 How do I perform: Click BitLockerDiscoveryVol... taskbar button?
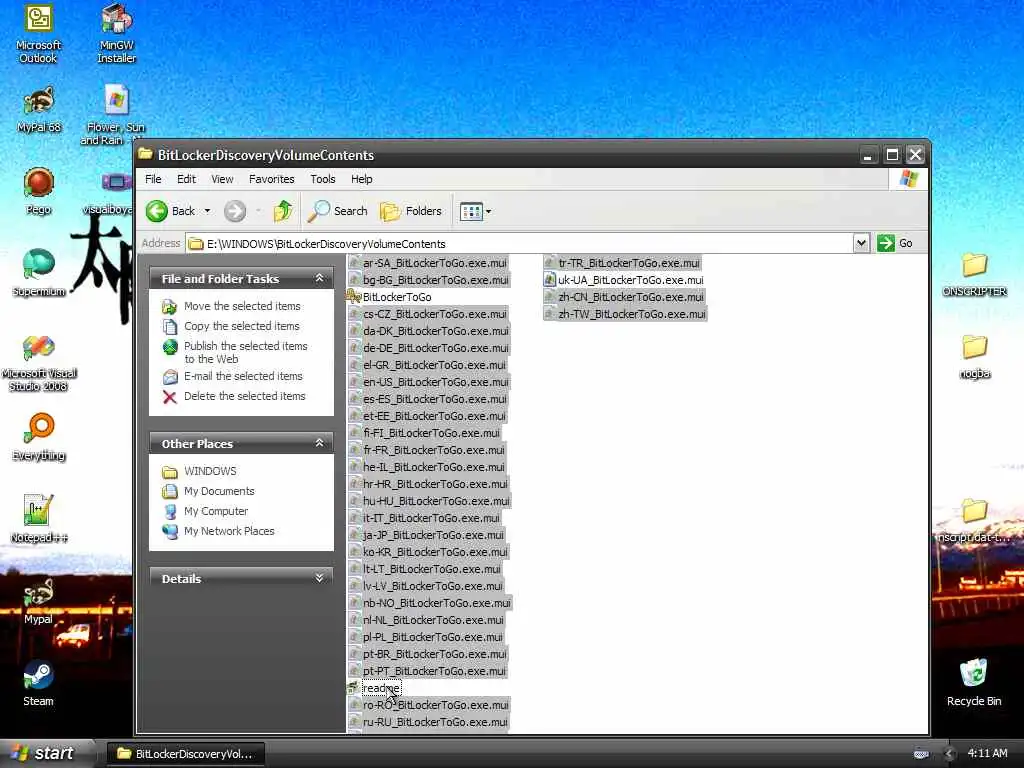point(185,754)
